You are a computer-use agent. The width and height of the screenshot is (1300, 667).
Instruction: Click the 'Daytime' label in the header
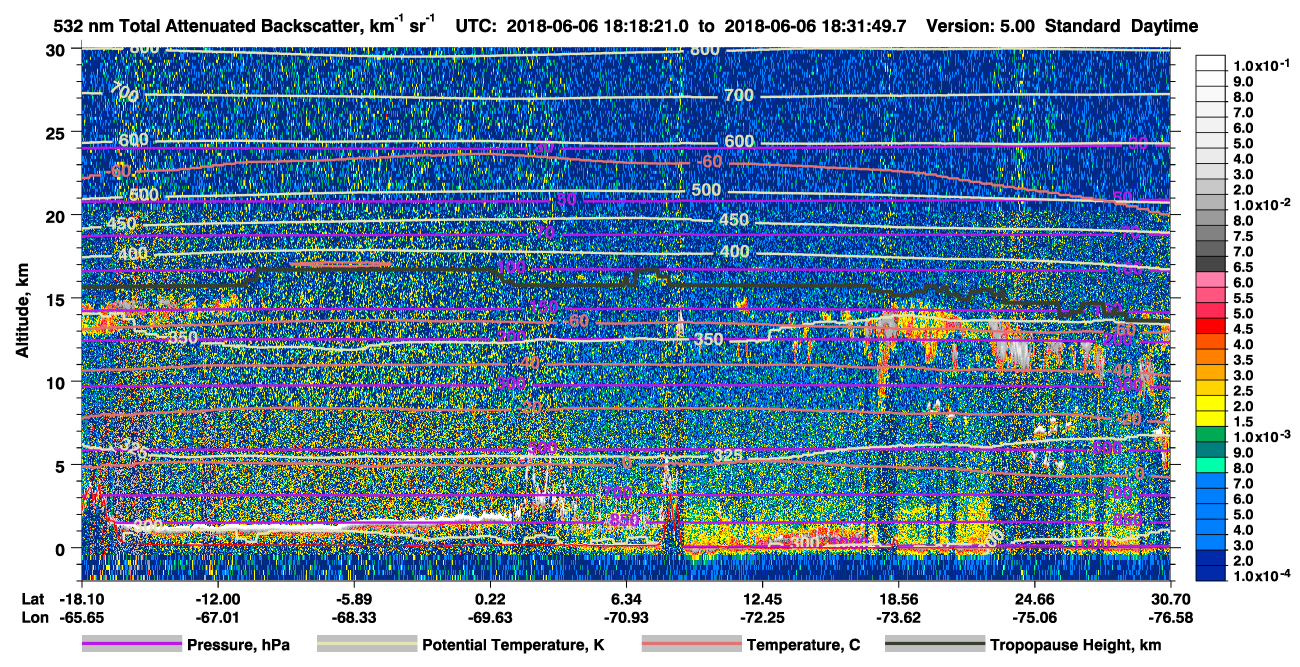1166,26
